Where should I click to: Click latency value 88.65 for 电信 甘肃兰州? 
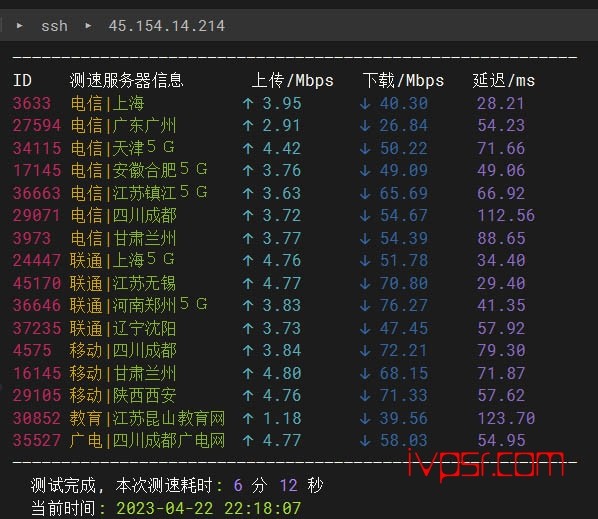click(501, 238)
